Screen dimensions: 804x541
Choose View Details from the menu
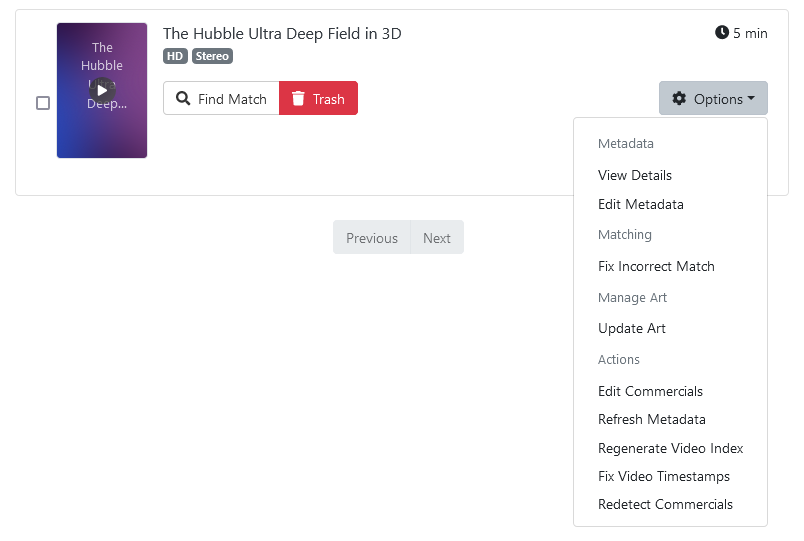[x=635, y=175]
